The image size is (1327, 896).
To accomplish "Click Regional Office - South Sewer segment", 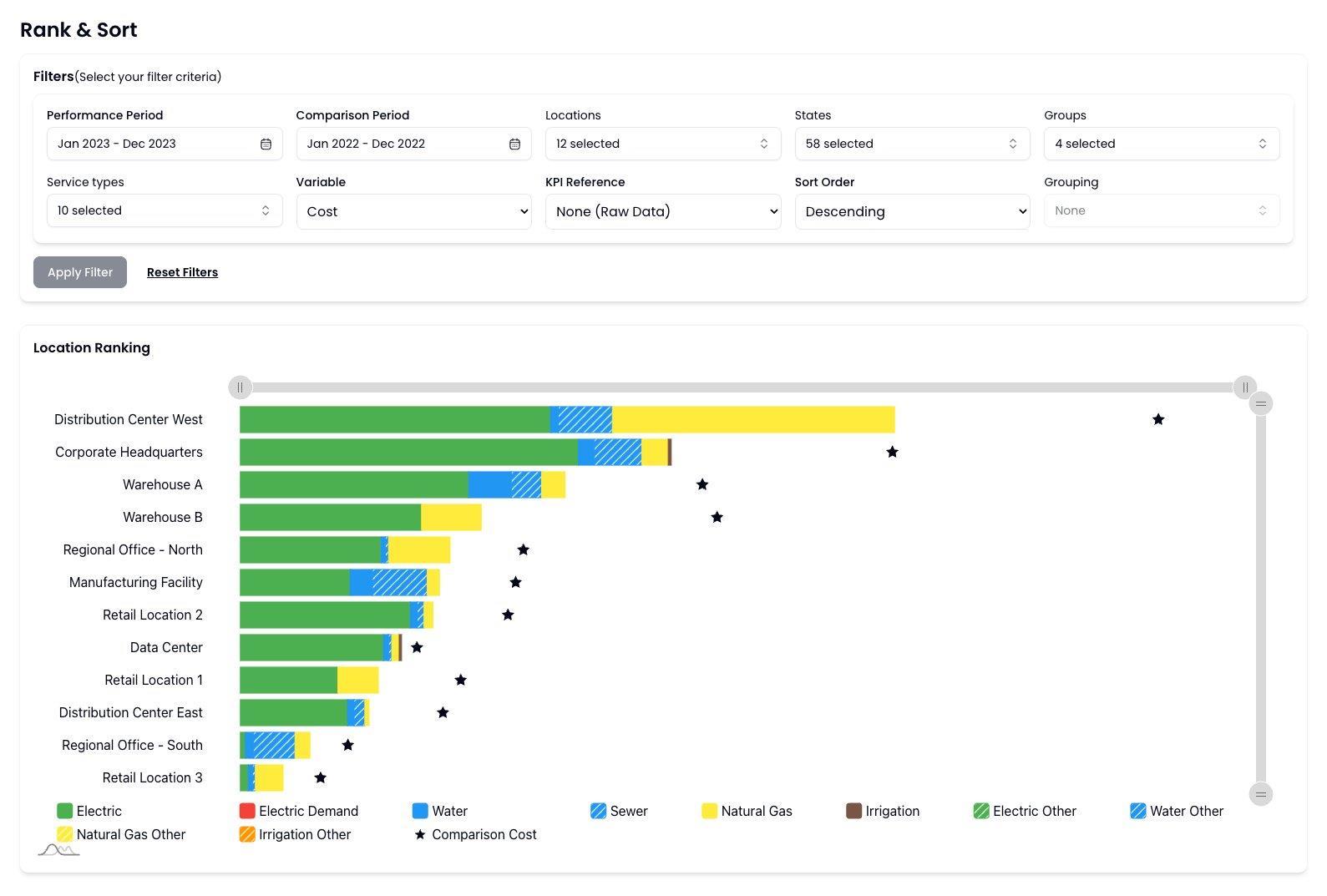I will coord(274,745).
